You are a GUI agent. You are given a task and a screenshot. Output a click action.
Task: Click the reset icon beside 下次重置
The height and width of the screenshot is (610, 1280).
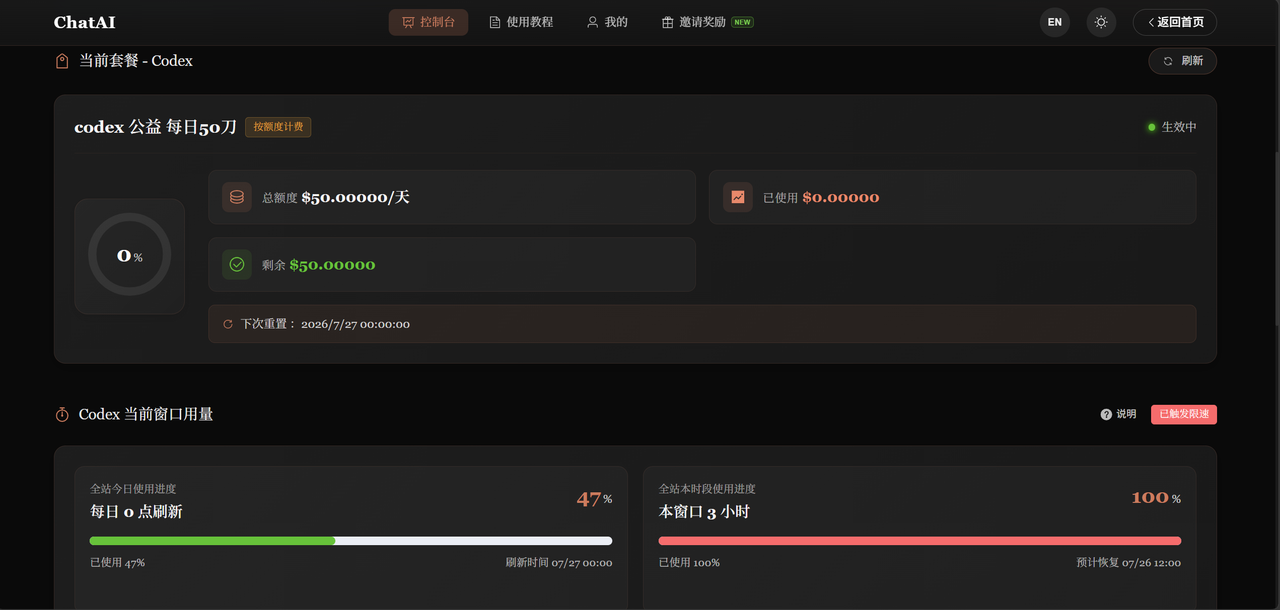tap(228, 324)
